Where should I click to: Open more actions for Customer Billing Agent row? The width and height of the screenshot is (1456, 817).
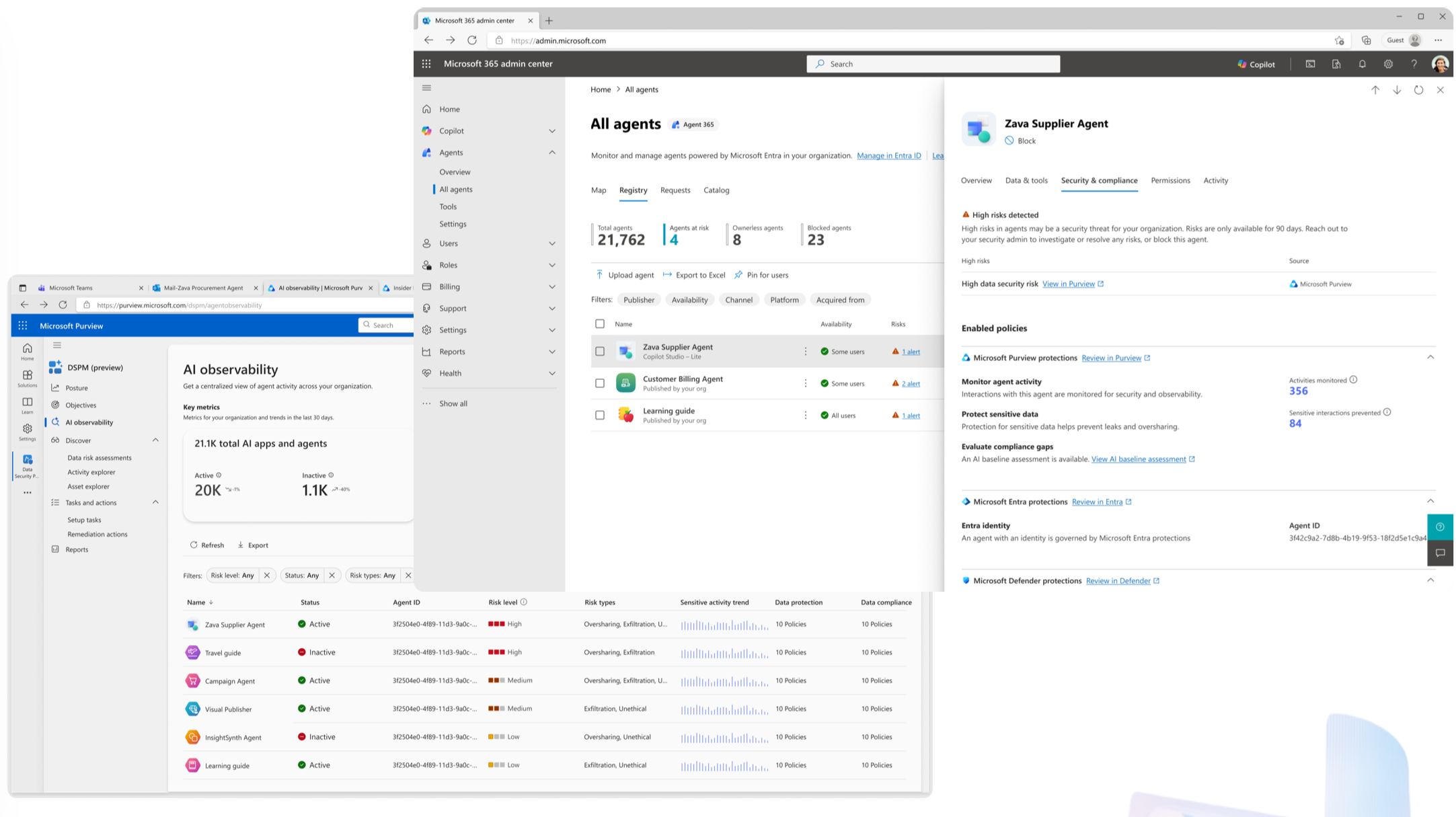(x=805, y=383)
